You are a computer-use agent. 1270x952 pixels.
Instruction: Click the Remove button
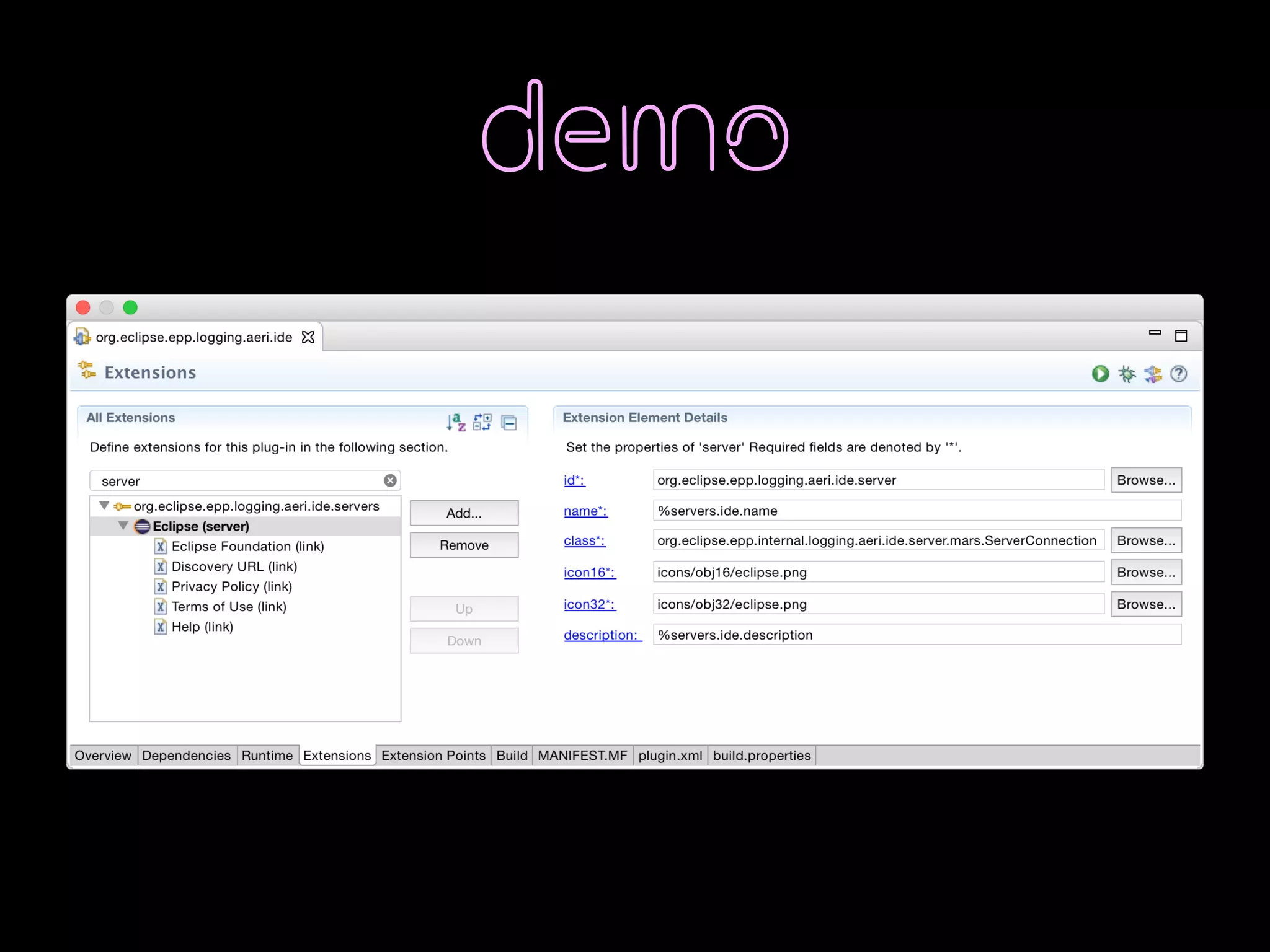pos(464,545)
